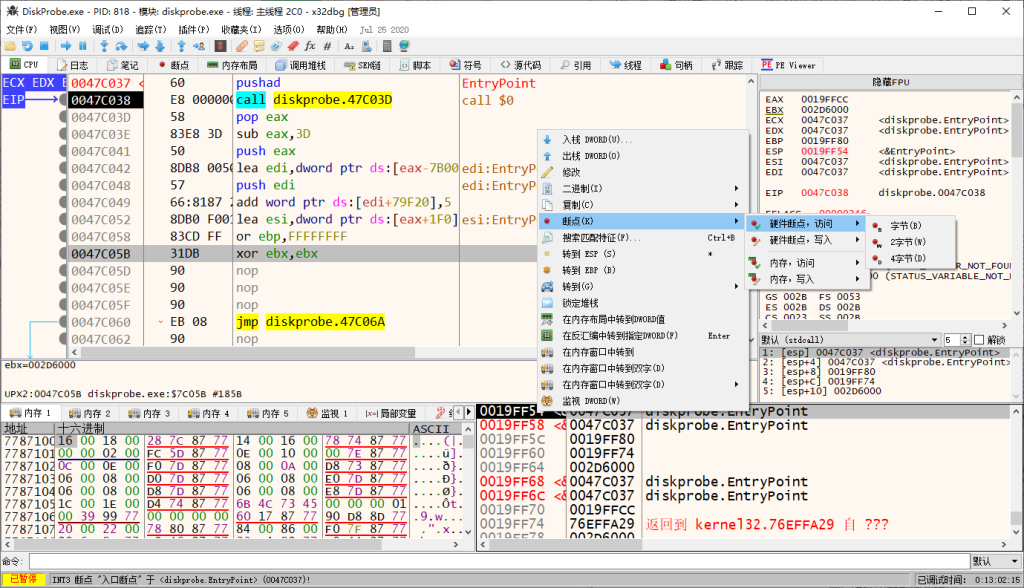Screen dimensions: 1024x588
Task: Switch to the 内存布局 tab
Action: 232,65
